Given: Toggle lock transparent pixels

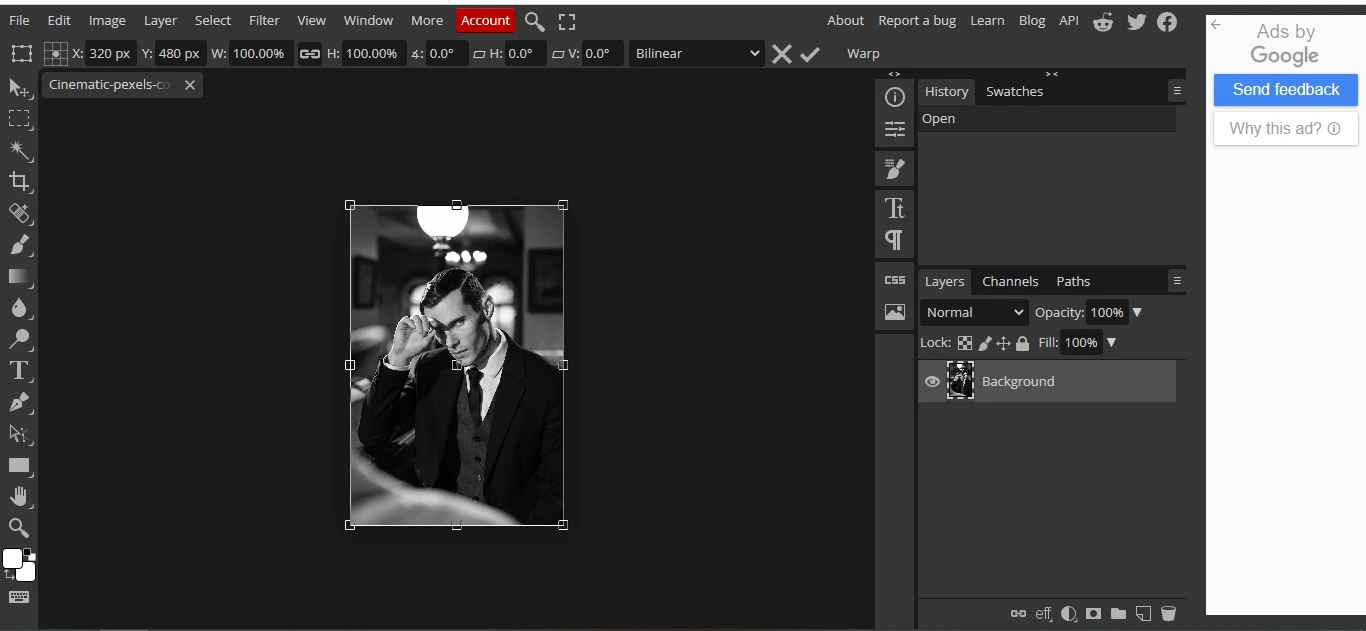Looking at the screenshot, I should click(x=964, y=343).
